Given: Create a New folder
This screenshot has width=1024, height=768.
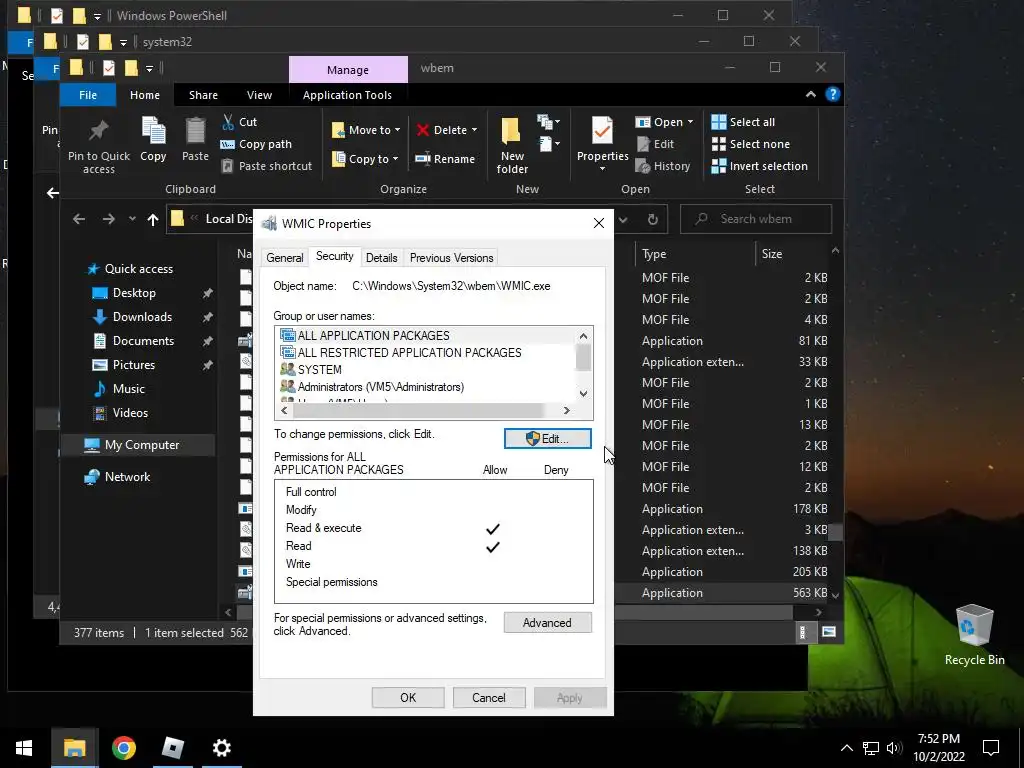Looking at the screenshot, I should coord(512,146).
